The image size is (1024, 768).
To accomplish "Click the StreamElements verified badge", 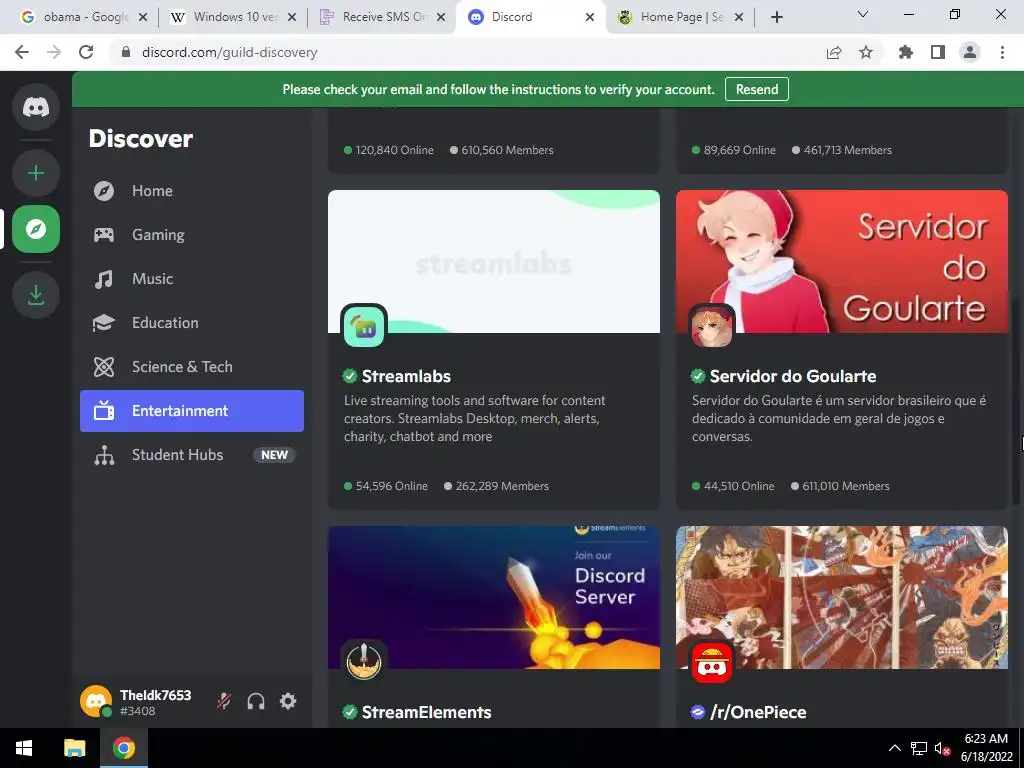I will point(350,712).
